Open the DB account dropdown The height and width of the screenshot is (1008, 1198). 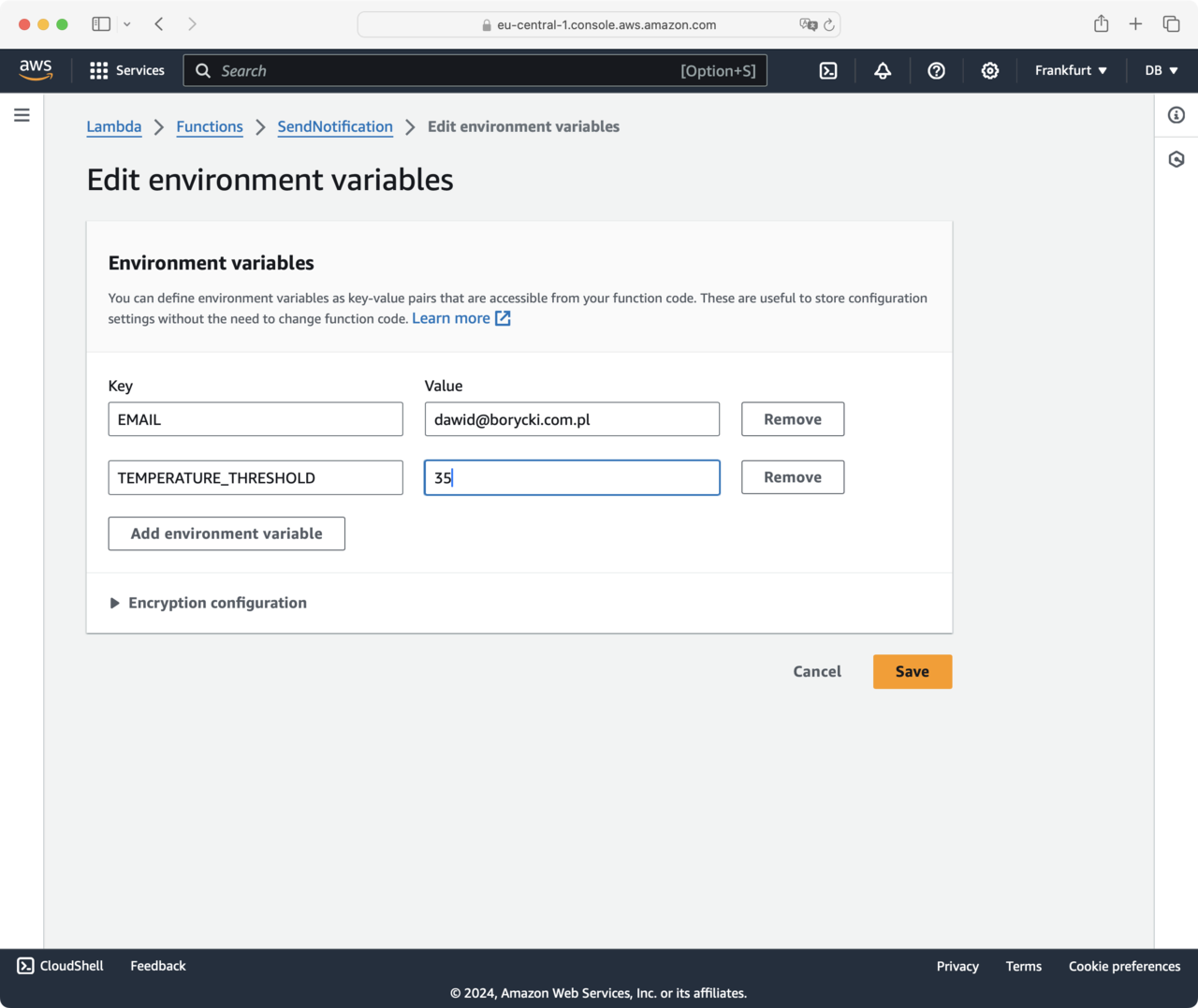(1161, 71)
